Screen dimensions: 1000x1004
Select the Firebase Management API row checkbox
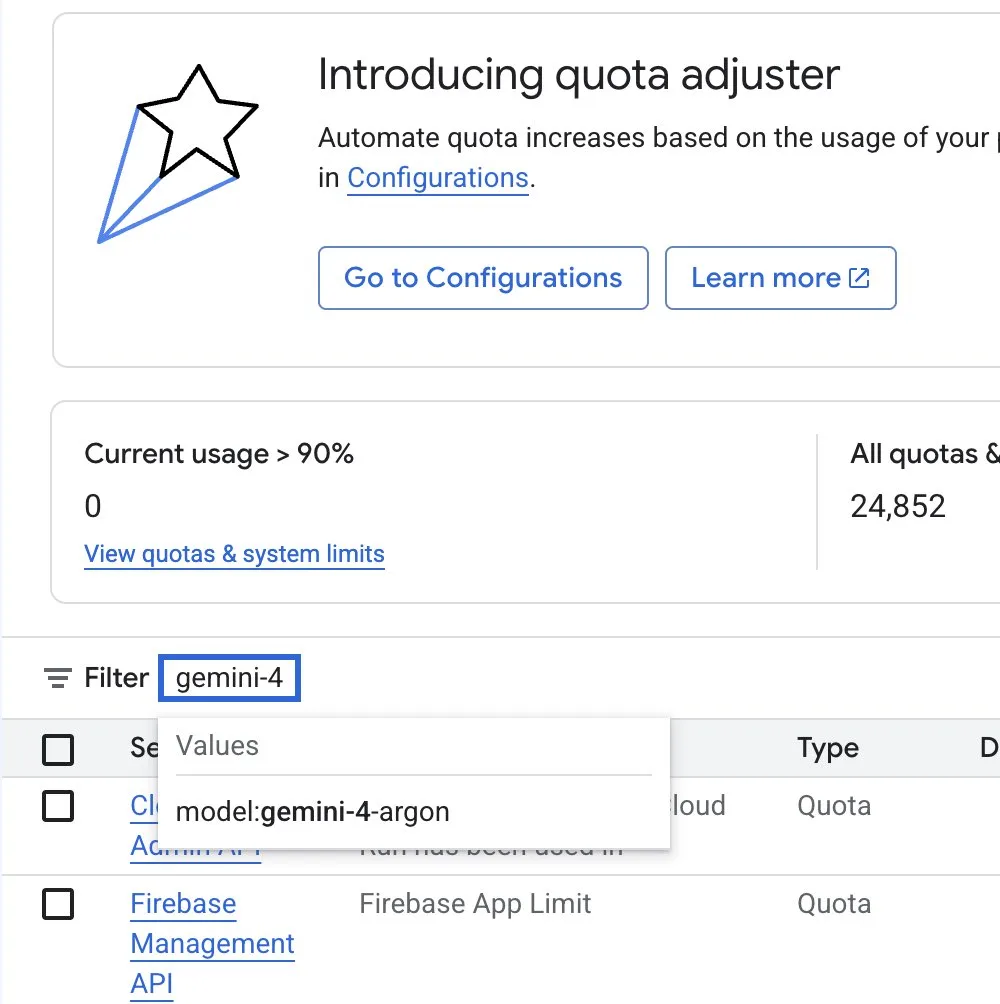pos(58,903)
